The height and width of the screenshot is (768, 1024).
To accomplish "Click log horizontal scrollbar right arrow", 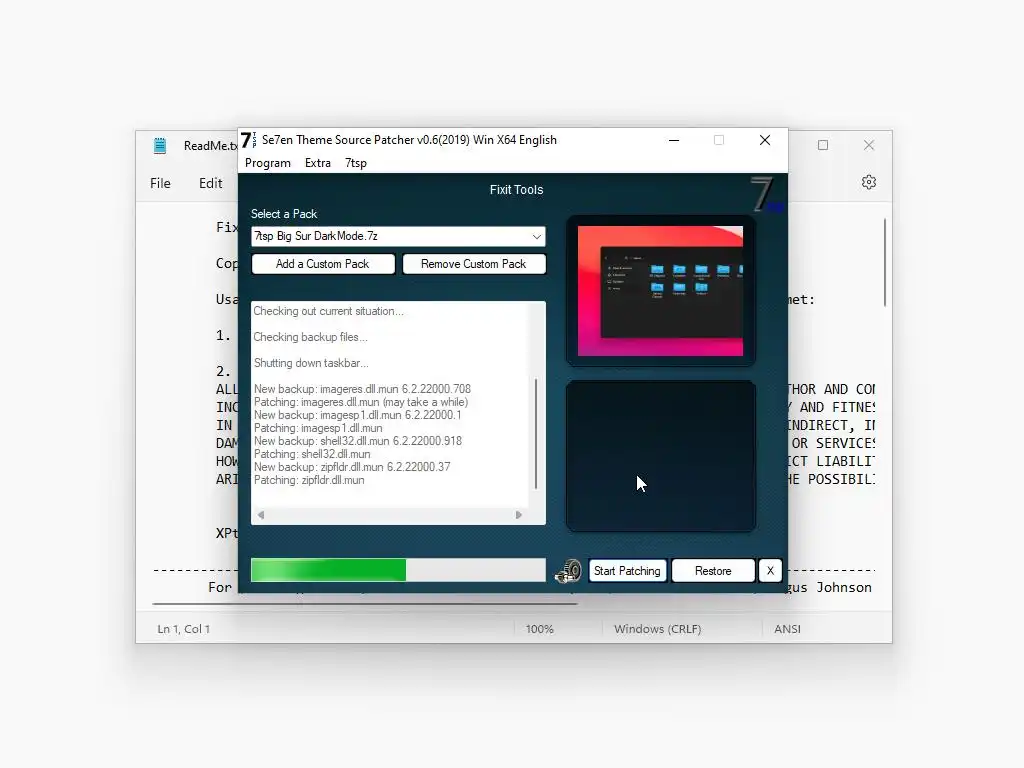I will [x=519, y=515].
